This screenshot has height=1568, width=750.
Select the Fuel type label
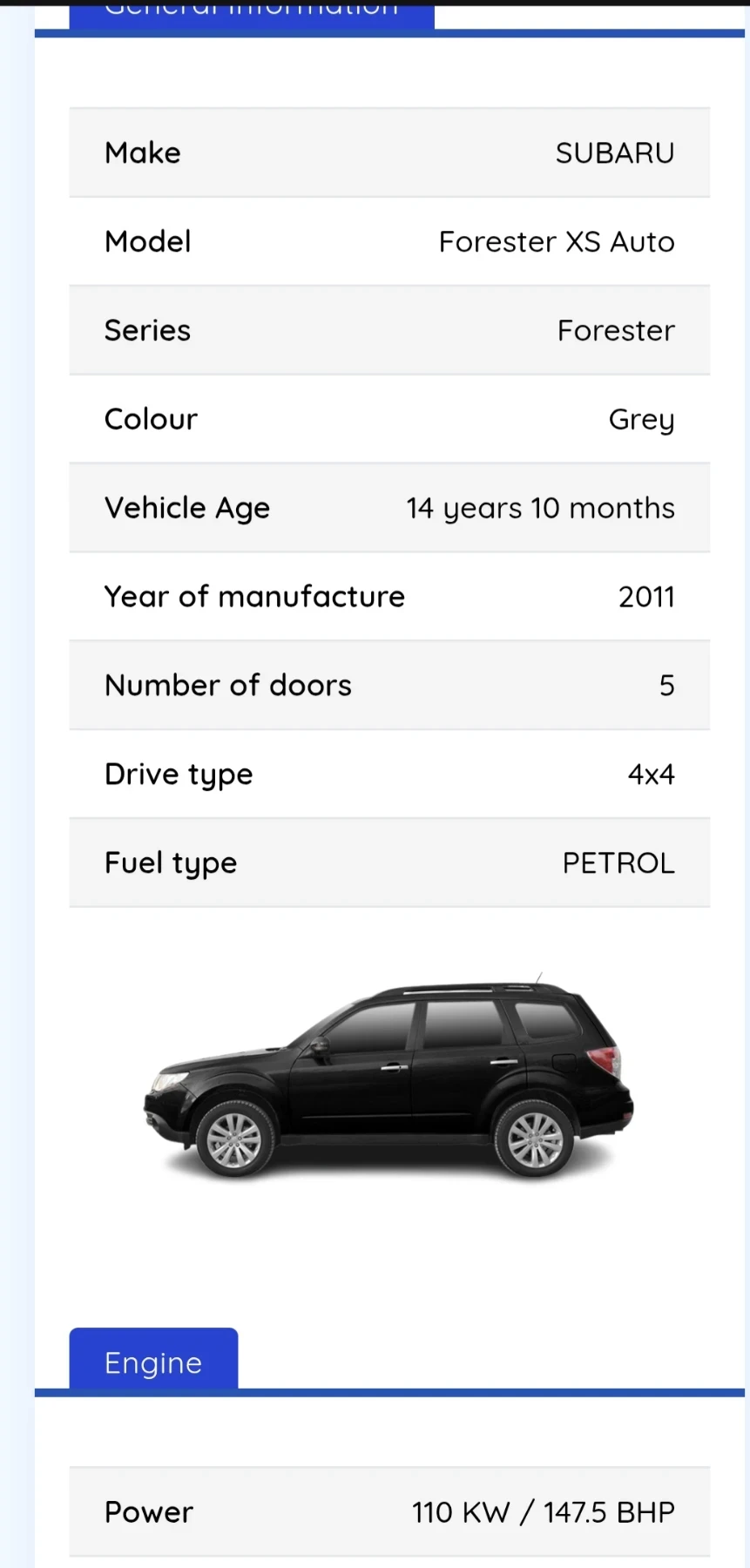pos(171,863)
